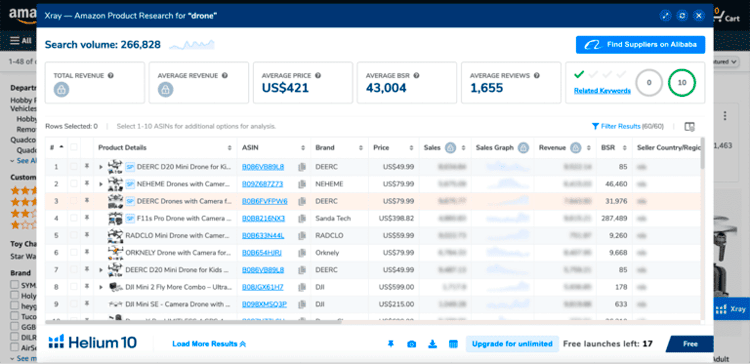Copy ASIN B0B6FVFPW6
The width and height of the screenshot is (750, 364).
coord(302,201)
